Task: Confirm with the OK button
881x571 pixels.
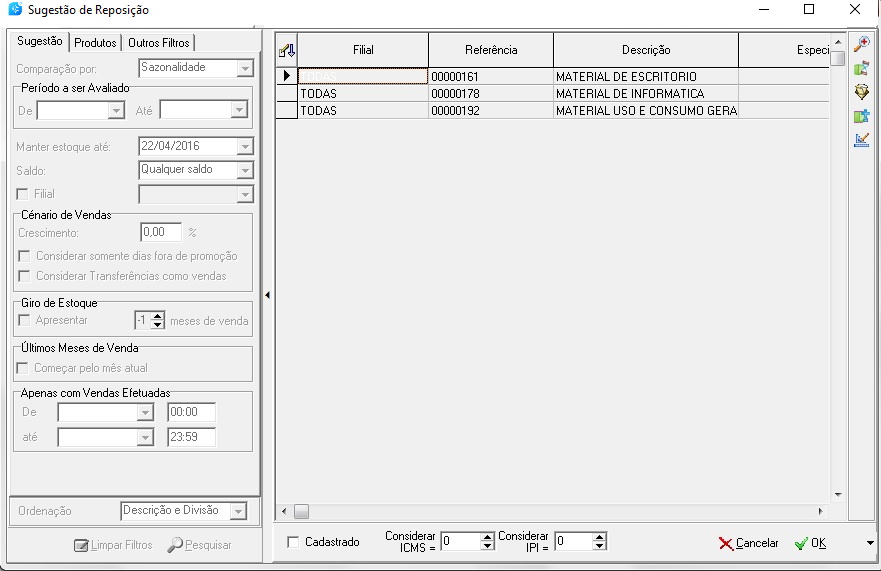Action: click(810, 543)
